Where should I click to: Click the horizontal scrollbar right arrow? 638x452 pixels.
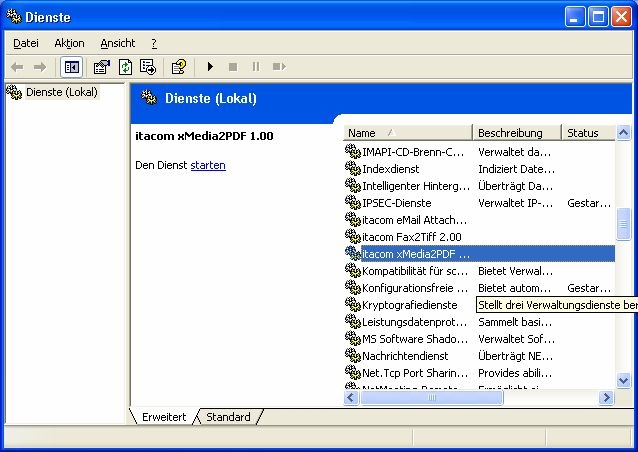point(606,397)
